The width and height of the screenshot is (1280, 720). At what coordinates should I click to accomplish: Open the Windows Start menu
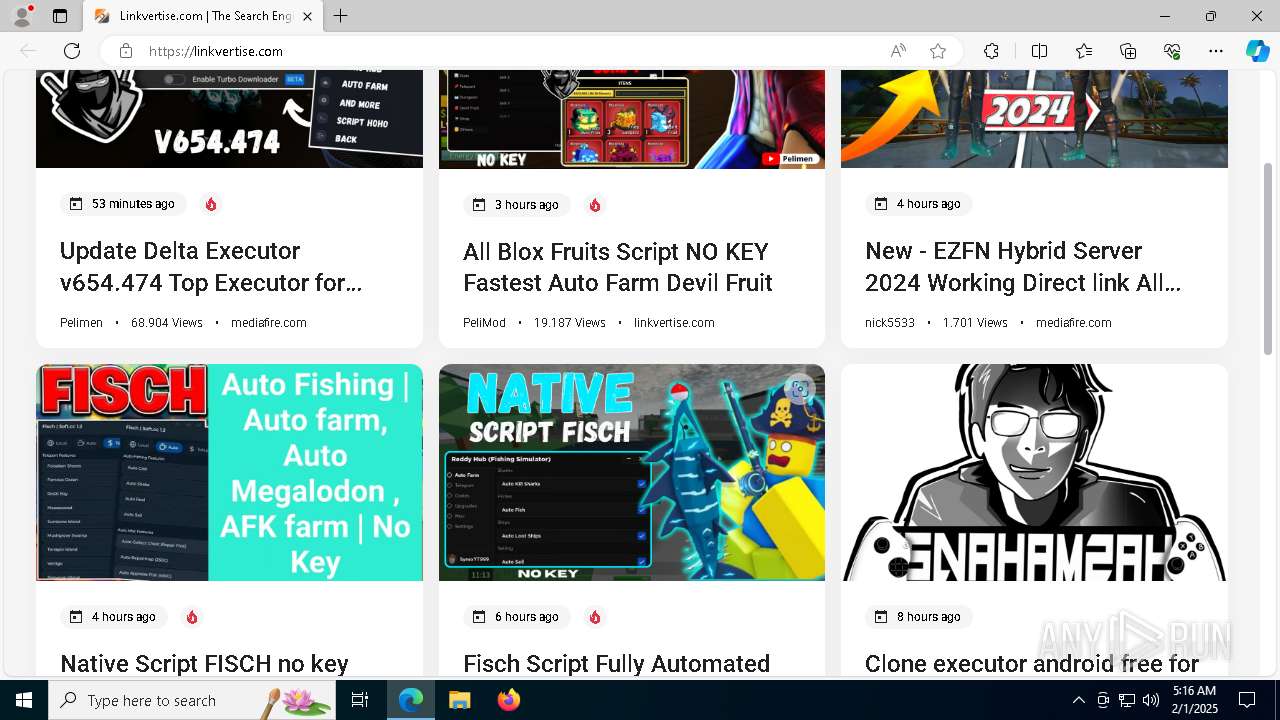coord(24,700)
